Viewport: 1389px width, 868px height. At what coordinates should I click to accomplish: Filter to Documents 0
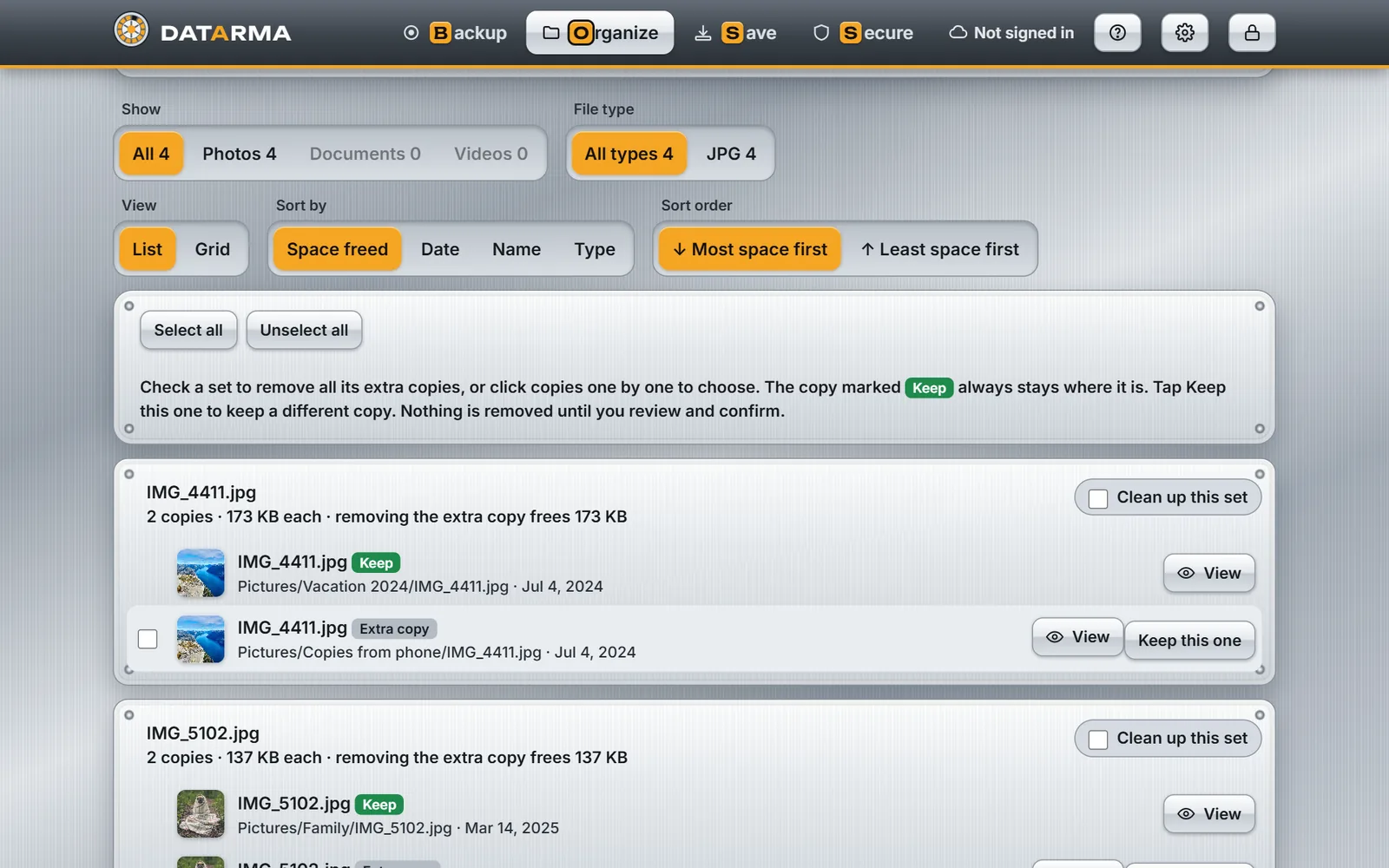pyautogui.click(x=365, y=154)
